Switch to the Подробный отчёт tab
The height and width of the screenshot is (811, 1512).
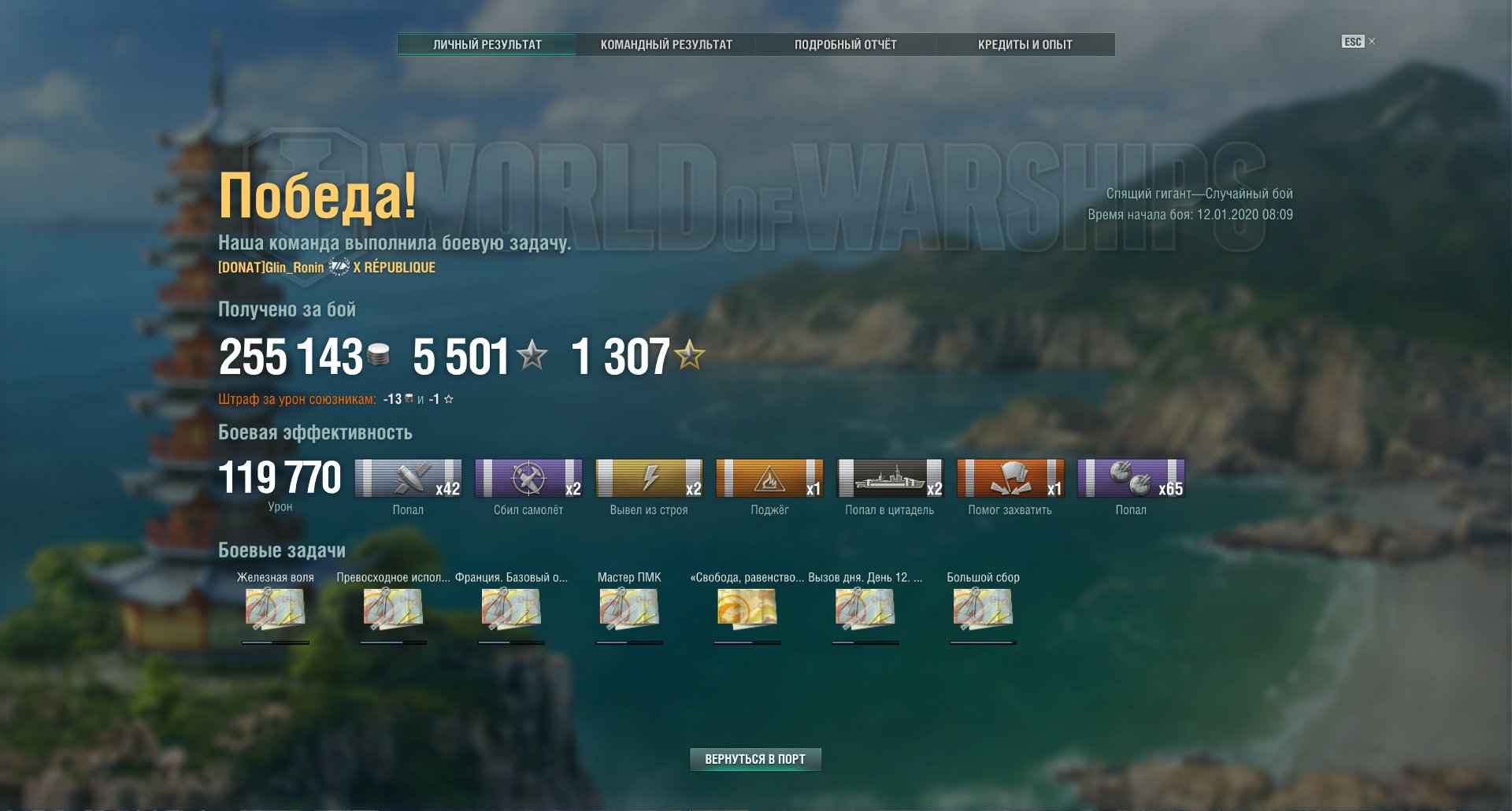point(846,45)
